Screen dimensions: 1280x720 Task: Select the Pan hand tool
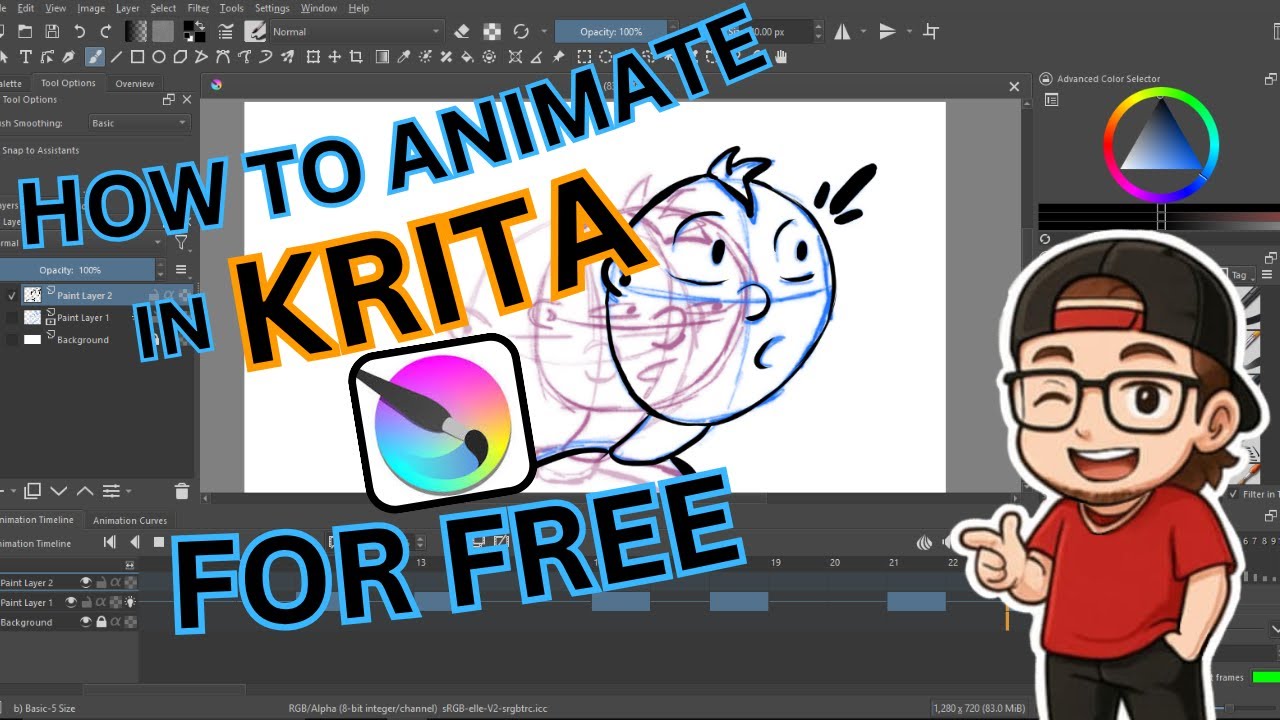[781, 57]
